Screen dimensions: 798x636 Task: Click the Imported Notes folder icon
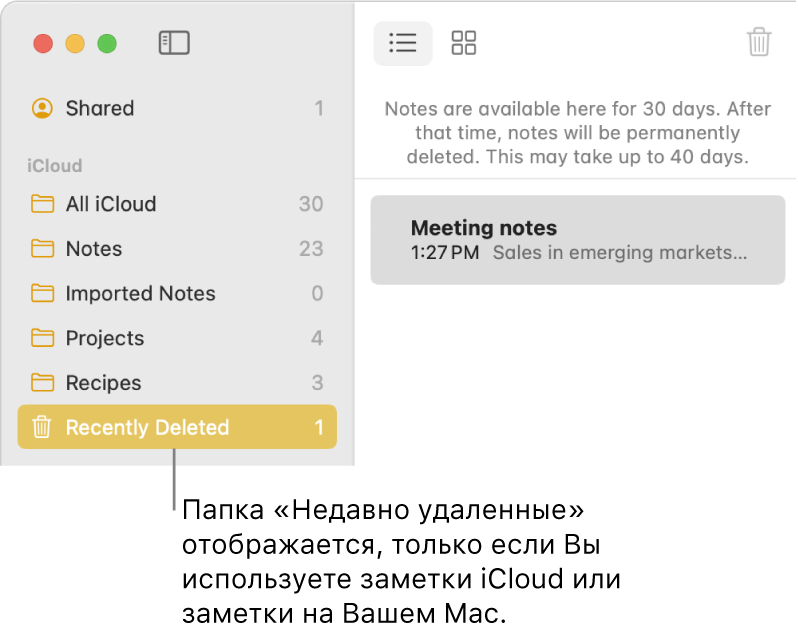click(x=42, y=294)
